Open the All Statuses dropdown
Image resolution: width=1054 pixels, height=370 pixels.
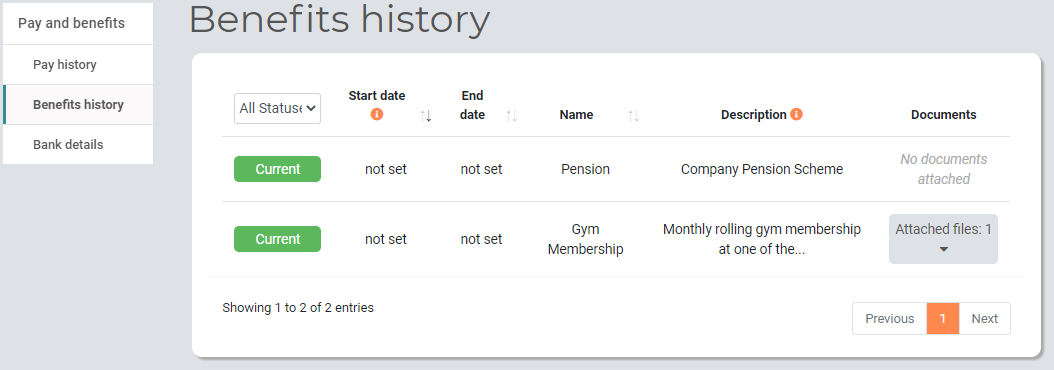point(278,108)
